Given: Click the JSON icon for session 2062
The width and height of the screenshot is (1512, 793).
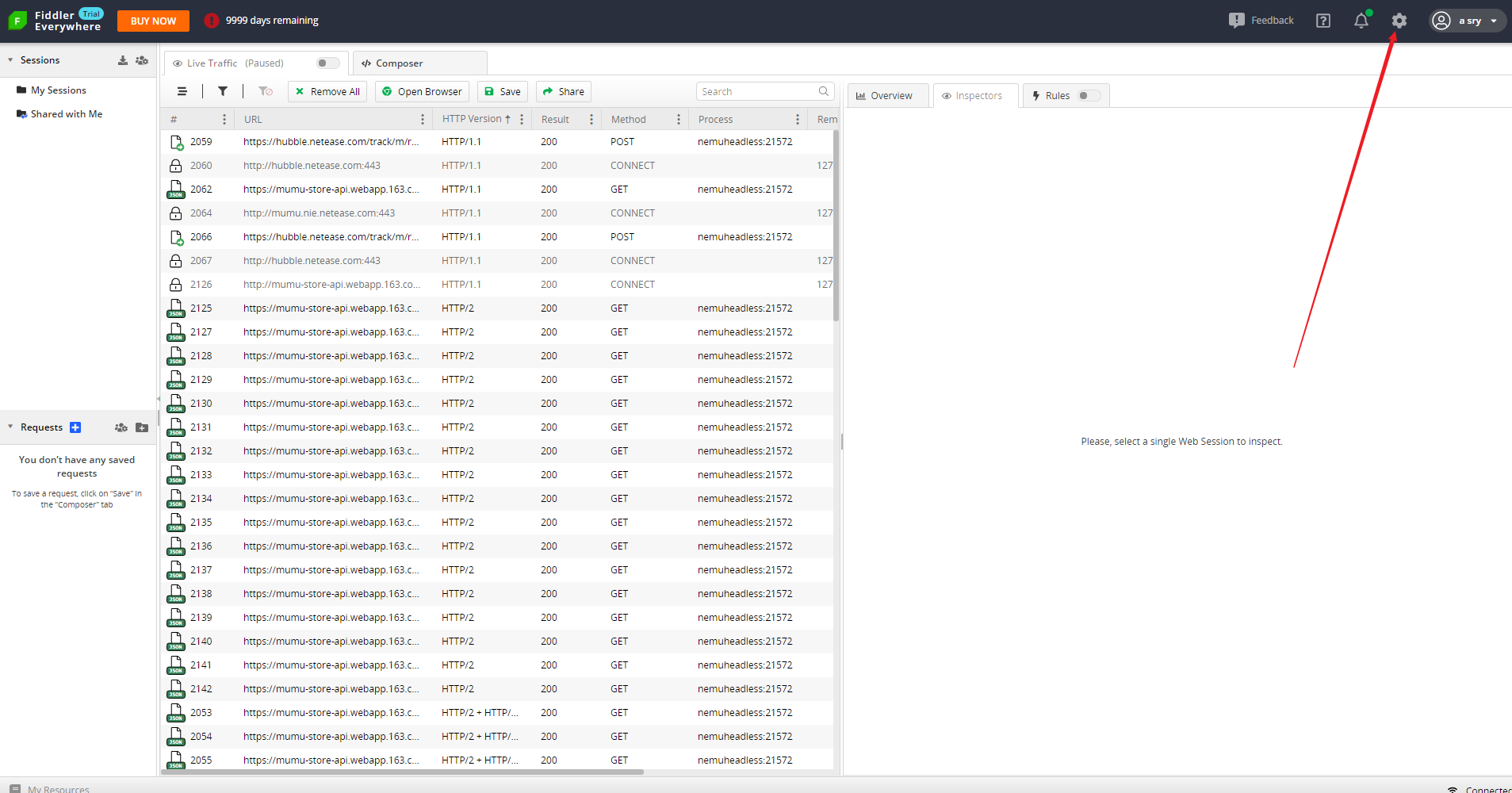Looking at the screenshot, I should click(x=176, y=190).
